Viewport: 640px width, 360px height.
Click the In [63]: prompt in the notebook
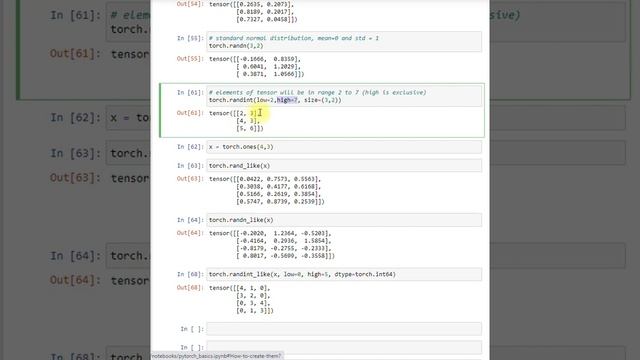[x=190, y=166]
